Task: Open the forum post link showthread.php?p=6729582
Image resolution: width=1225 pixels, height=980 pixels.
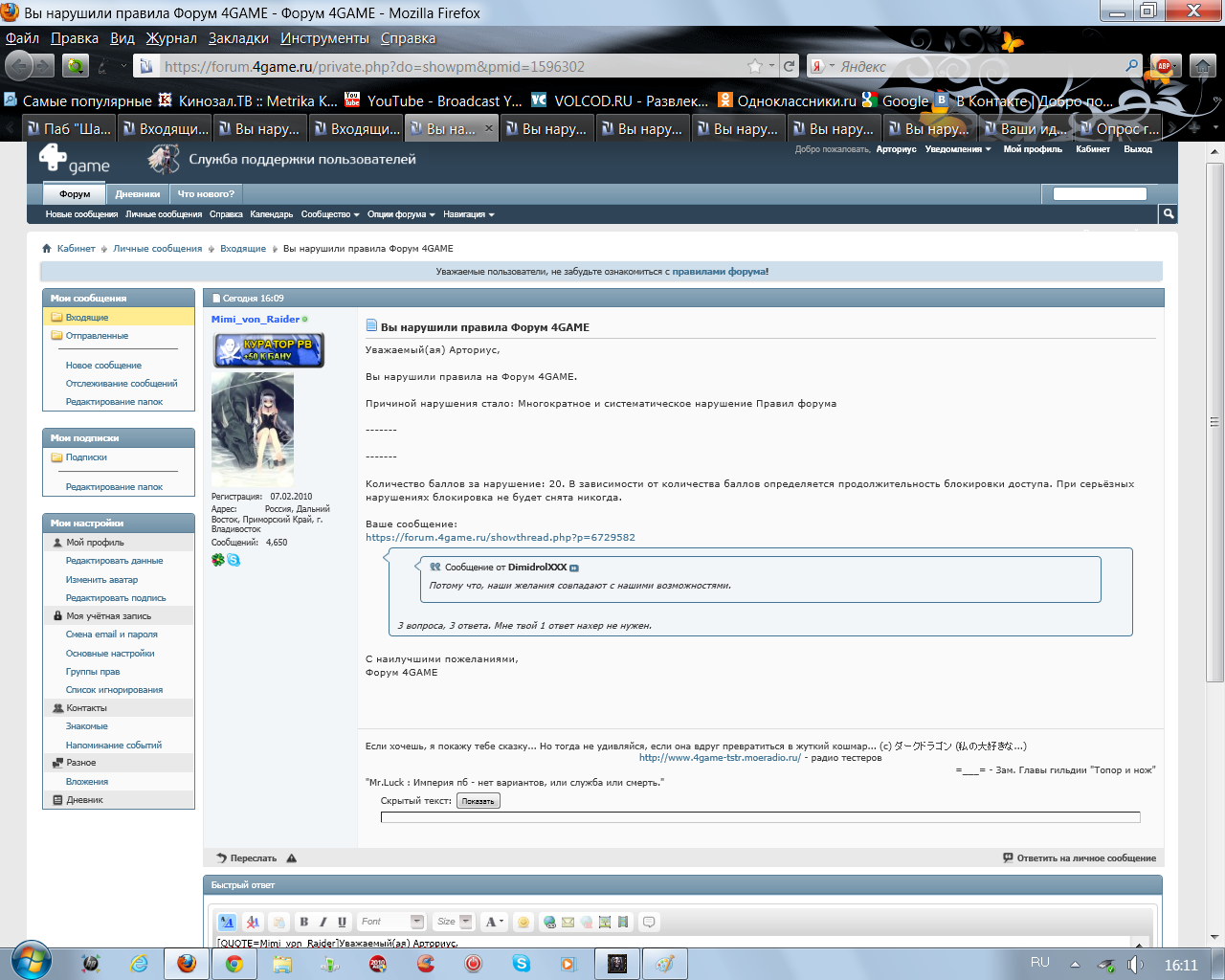Action: (501, 537)
